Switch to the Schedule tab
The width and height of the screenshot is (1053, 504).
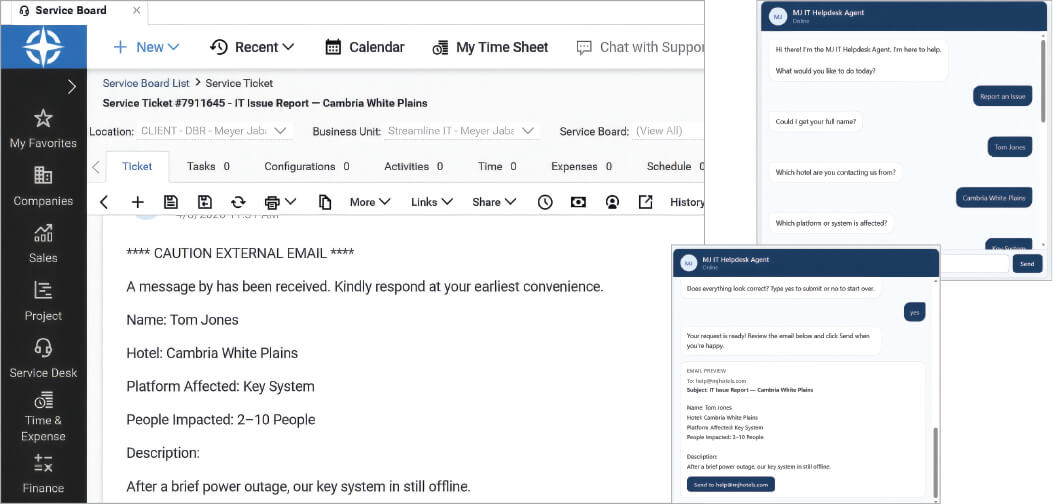(x=674, y=166)
